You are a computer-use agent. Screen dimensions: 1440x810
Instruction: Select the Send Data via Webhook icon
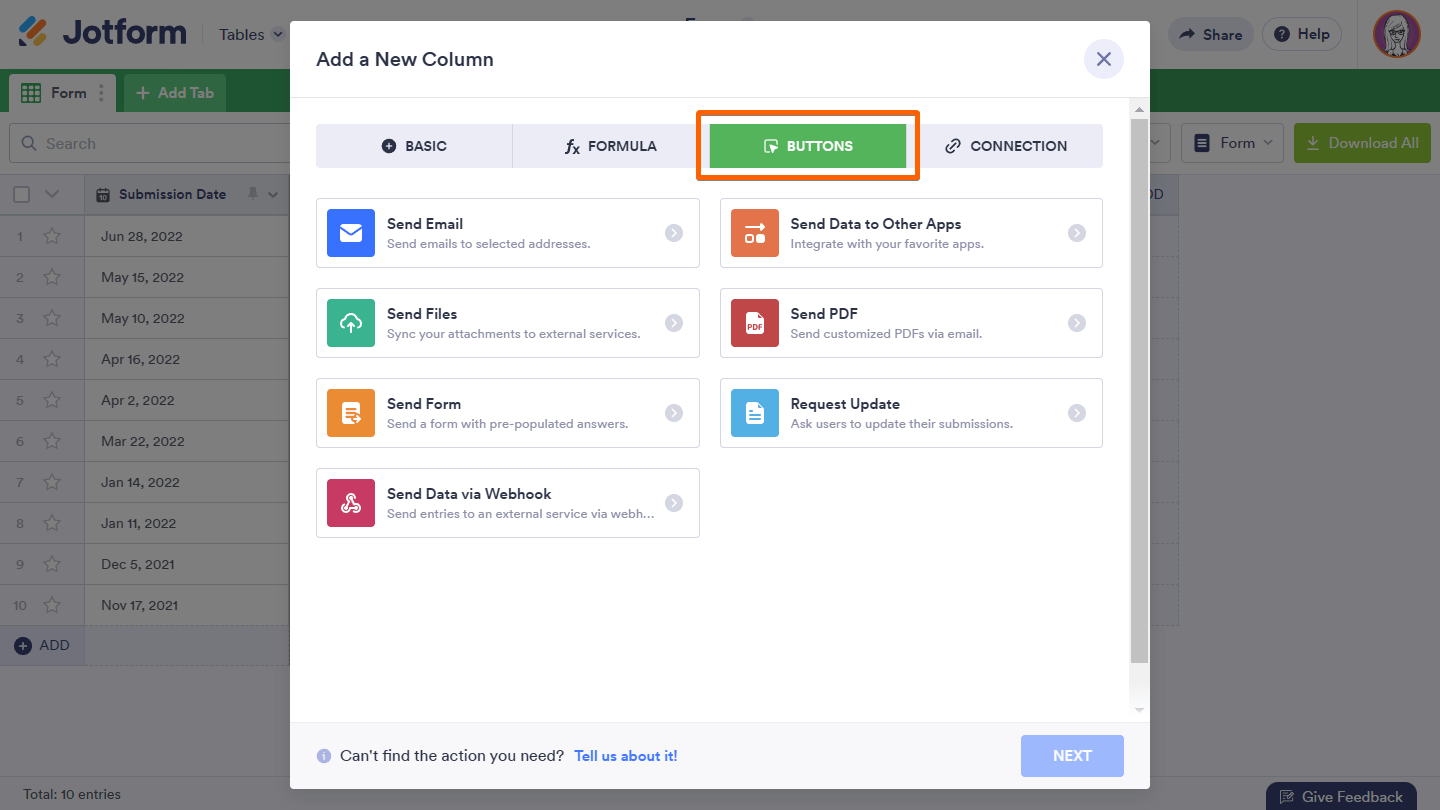pos(351,503)
